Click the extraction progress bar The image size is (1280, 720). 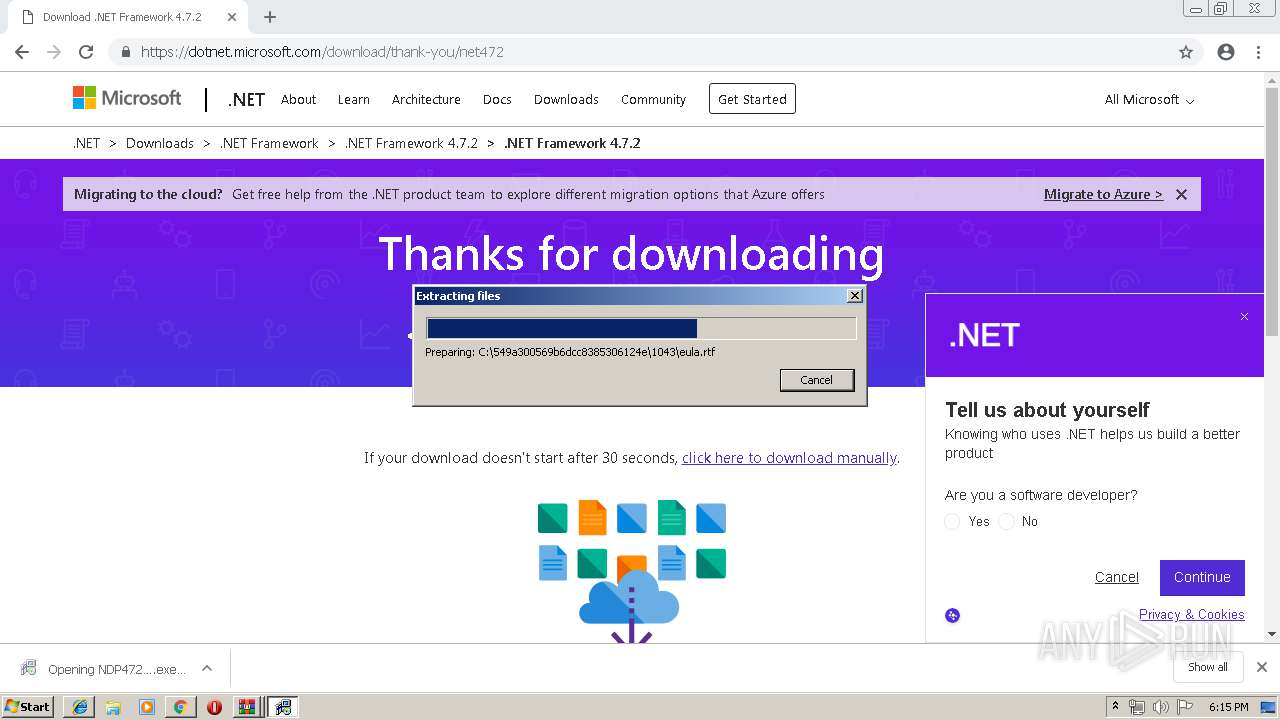click(x=641, y=329)
